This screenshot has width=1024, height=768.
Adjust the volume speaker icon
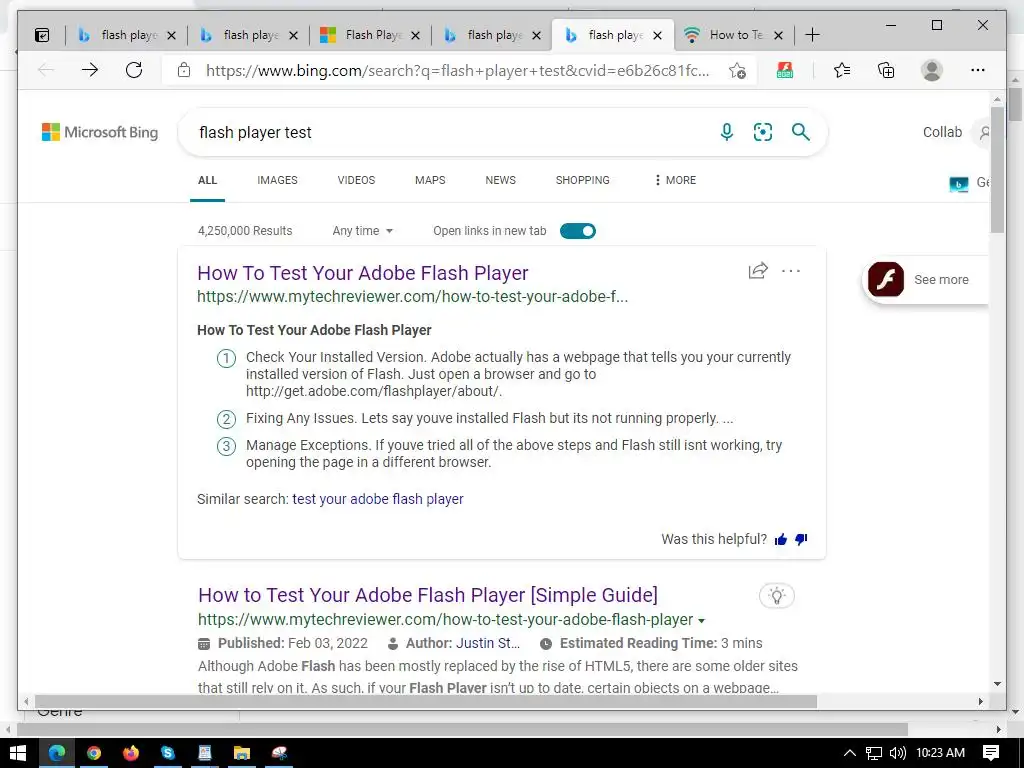pyautogui.click(x=897, y=753)
